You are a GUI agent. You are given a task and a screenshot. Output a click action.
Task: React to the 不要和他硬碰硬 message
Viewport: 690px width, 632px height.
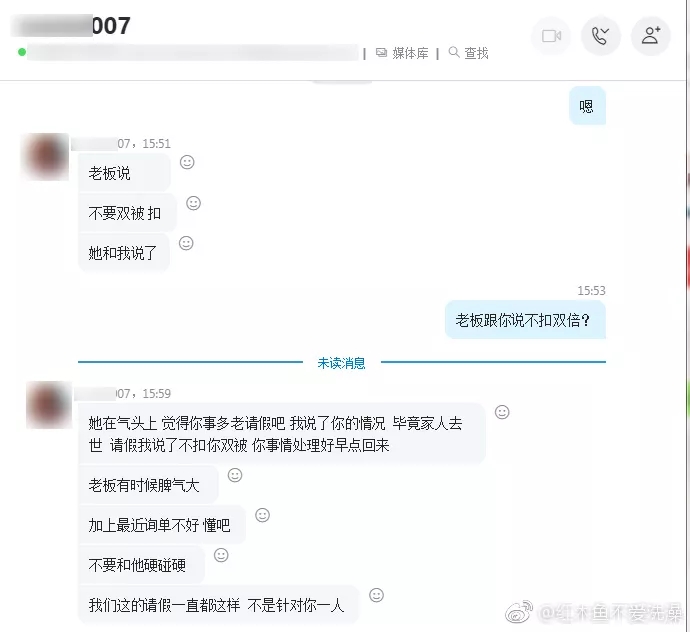coord(221,555)
